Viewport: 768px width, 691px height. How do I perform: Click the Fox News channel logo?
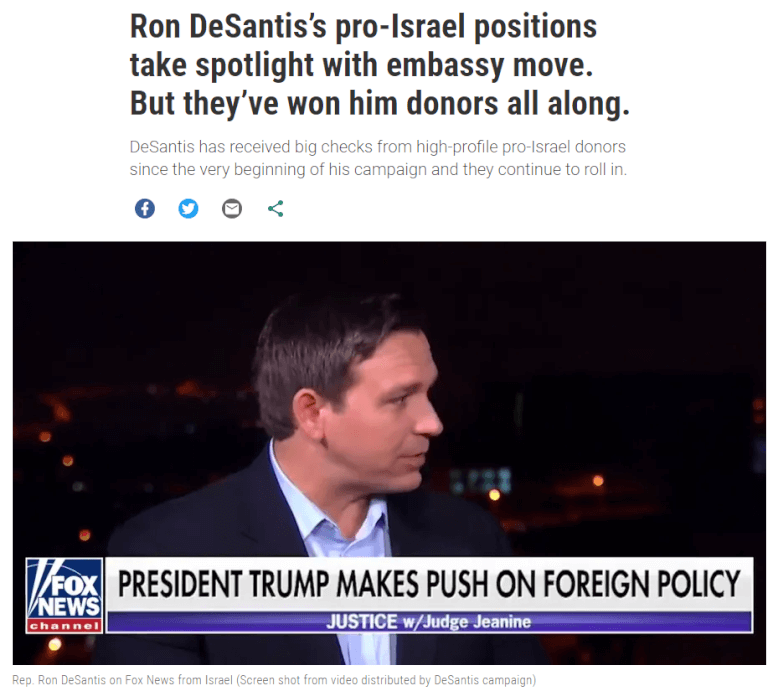click(65, 596)
